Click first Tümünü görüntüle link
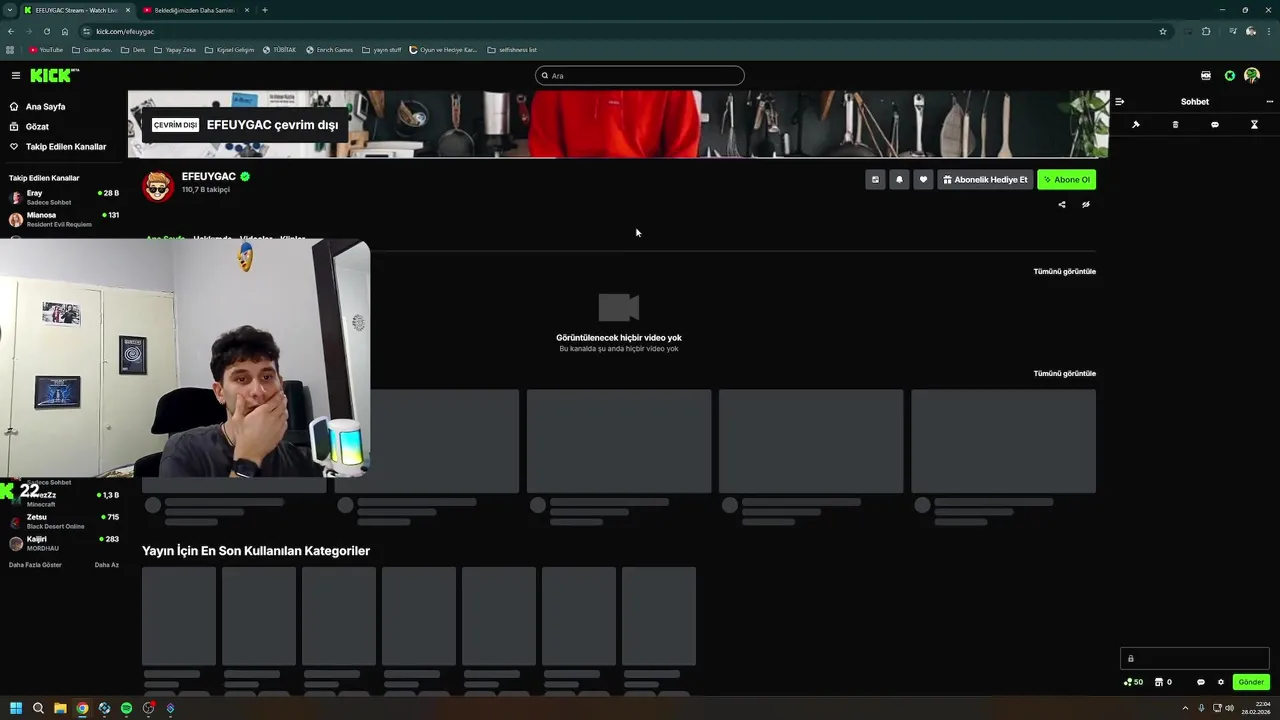 [1064, 271]
